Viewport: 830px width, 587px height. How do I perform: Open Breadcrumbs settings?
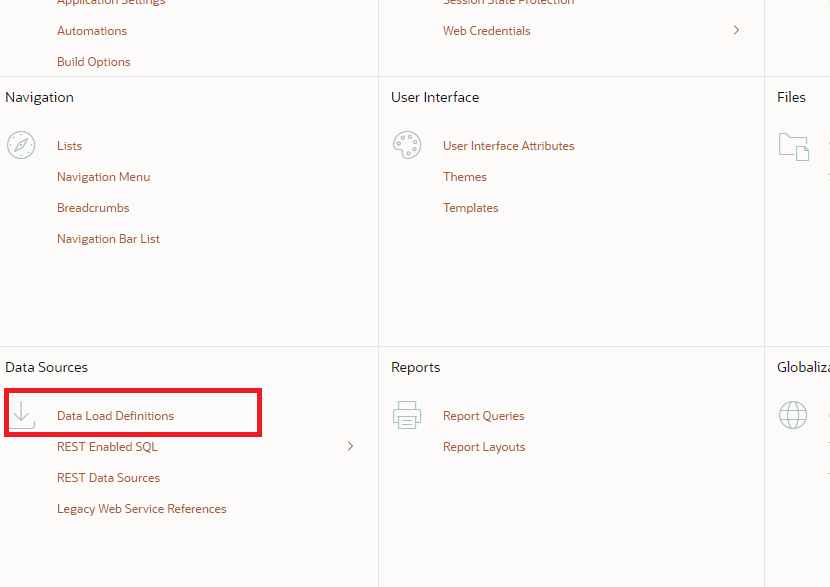[93, 208]
